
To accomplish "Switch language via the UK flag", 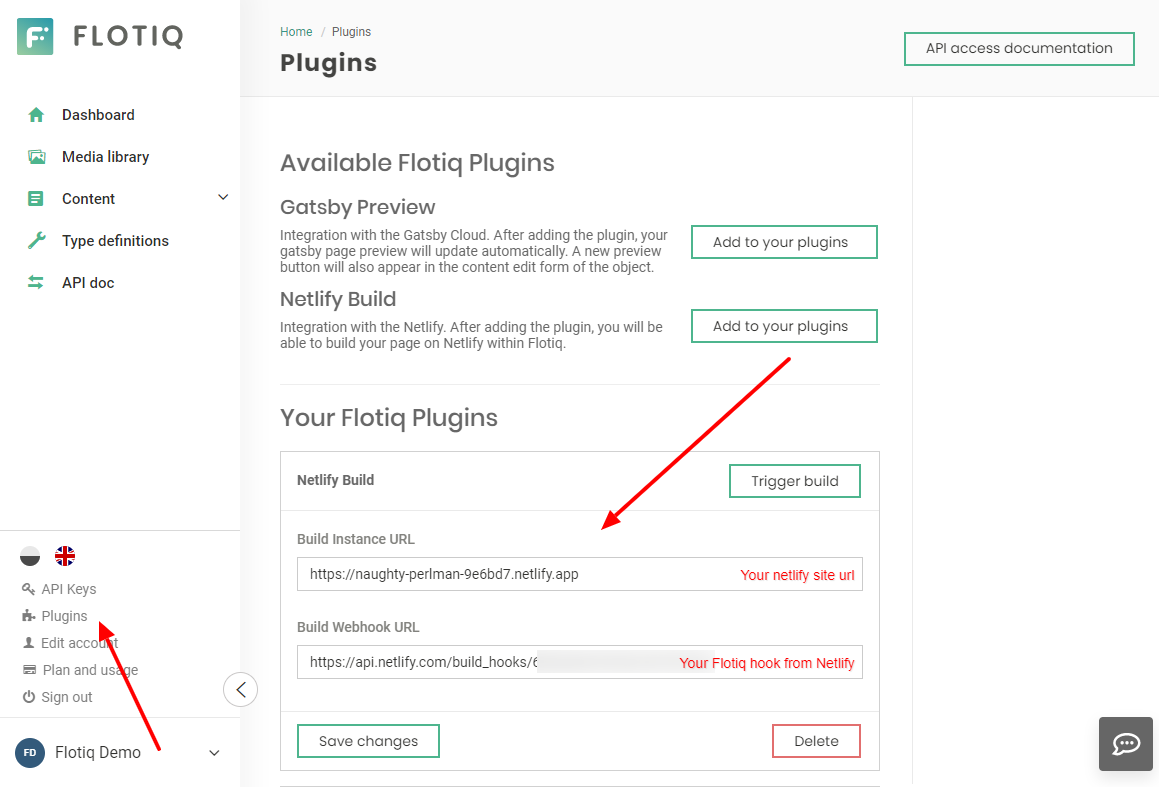I will [x=65, y=556].
